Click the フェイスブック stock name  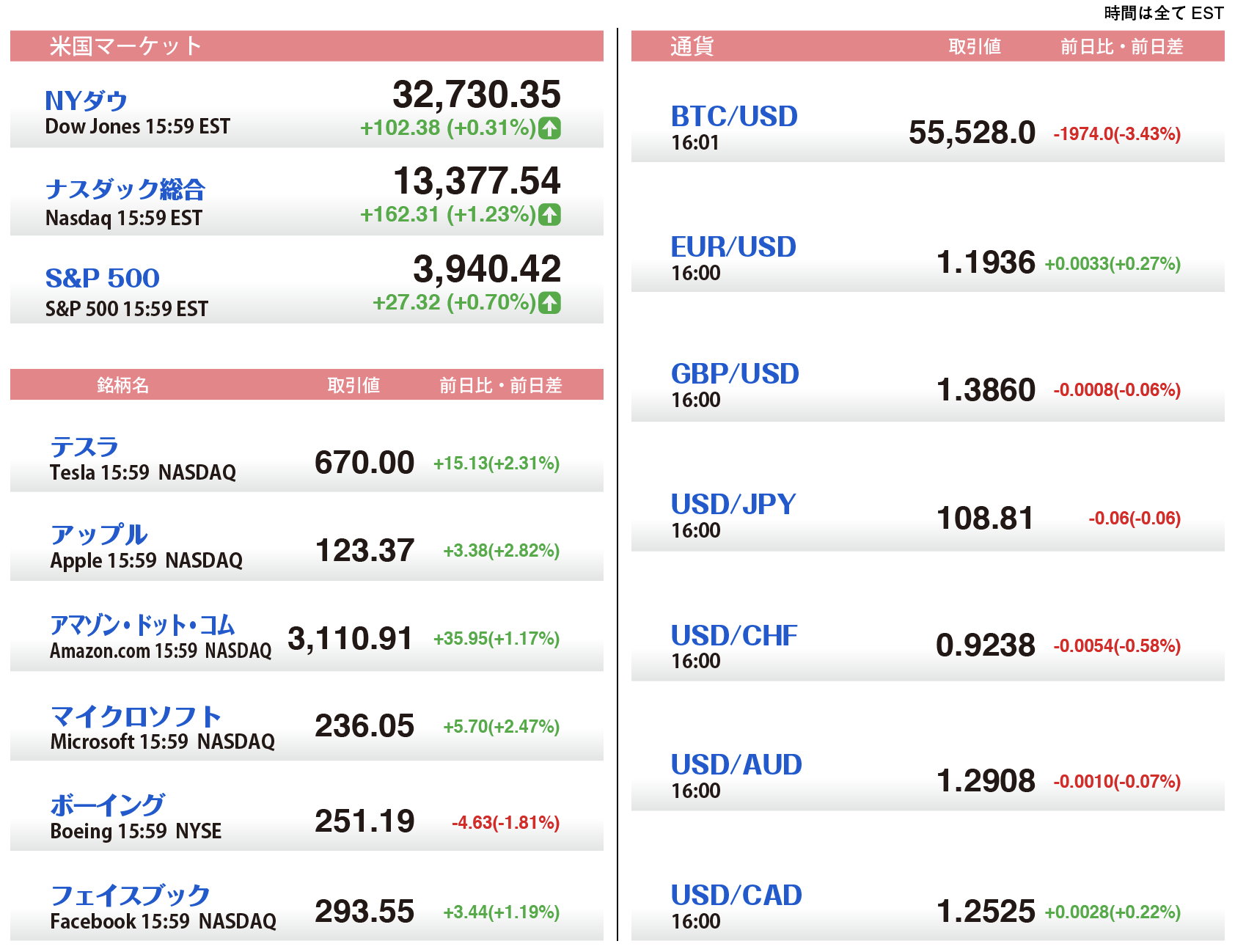(130, 895)
